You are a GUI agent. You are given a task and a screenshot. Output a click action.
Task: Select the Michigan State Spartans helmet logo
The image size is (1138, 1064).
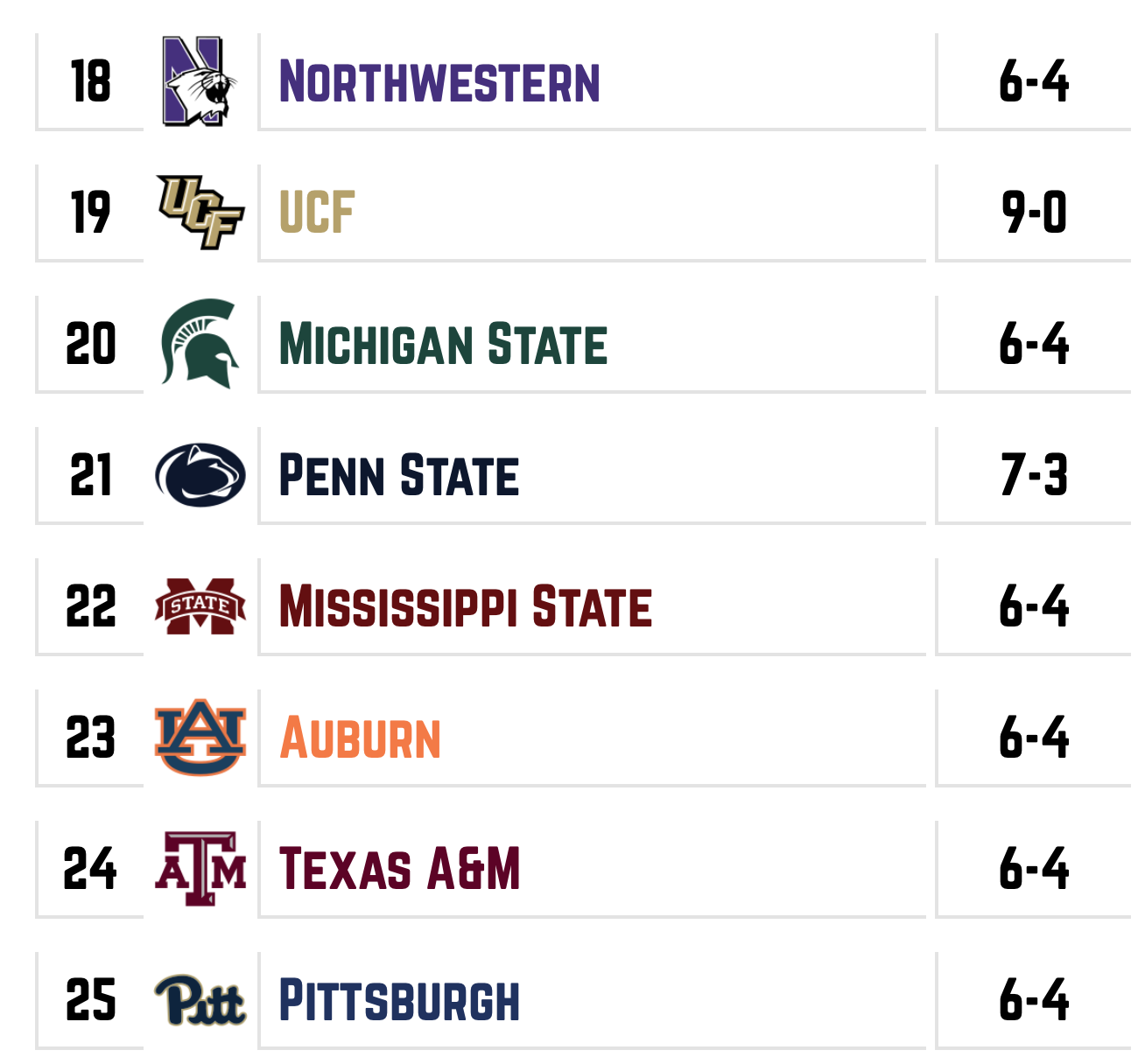tap(200, 343)
